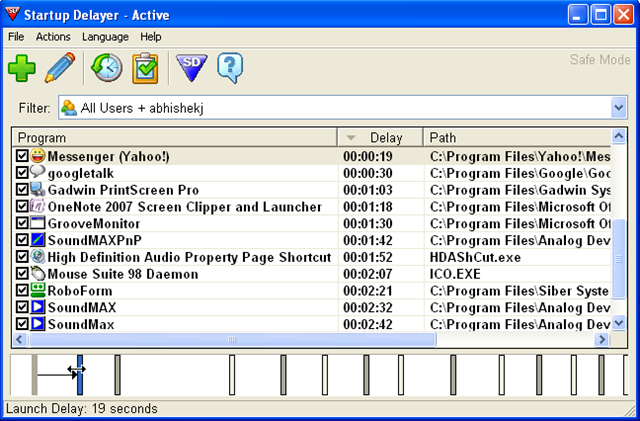This screenshot has height=421, width=640.
Task: Click the OneNote 2007 Screen Clipper icon
Action: tap(38, 206)
